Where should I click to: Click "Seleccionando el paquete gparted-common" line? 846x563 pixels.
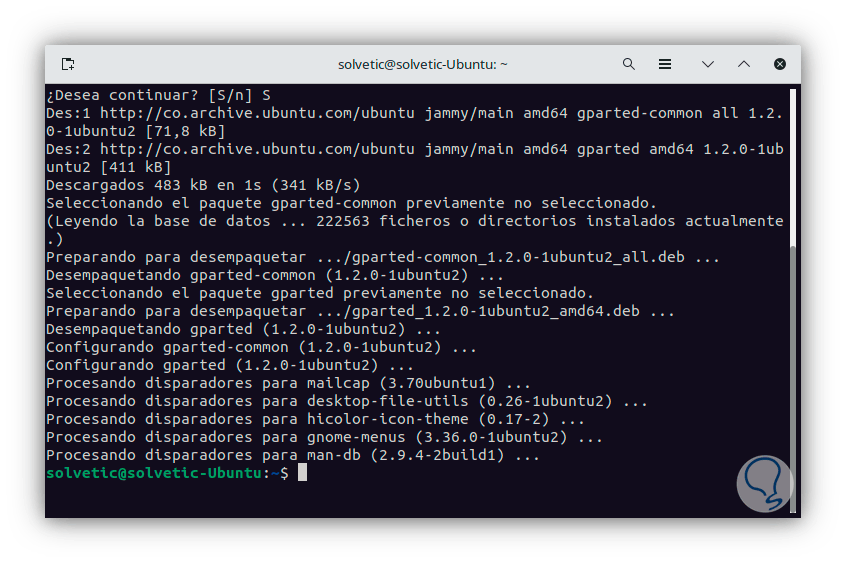351,204
